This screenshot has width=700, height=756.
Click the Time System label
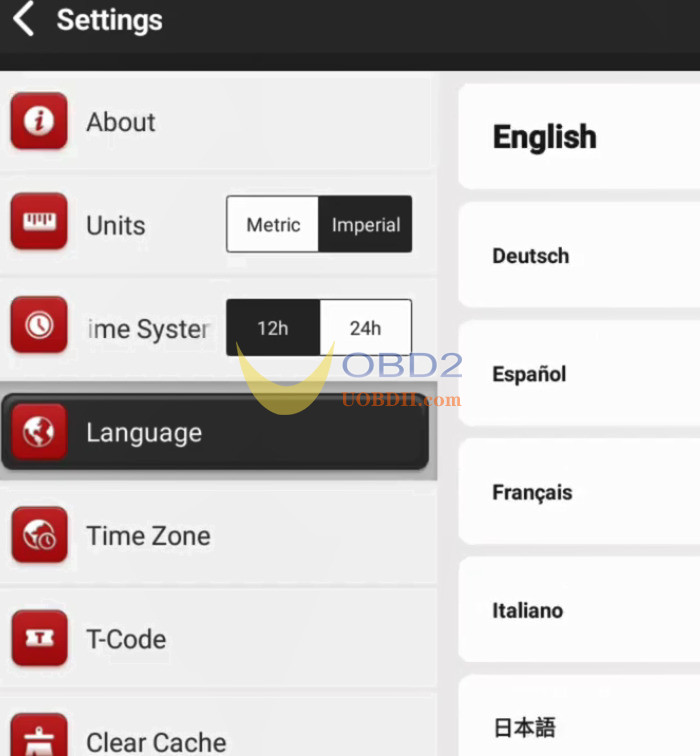coord(148,329)
